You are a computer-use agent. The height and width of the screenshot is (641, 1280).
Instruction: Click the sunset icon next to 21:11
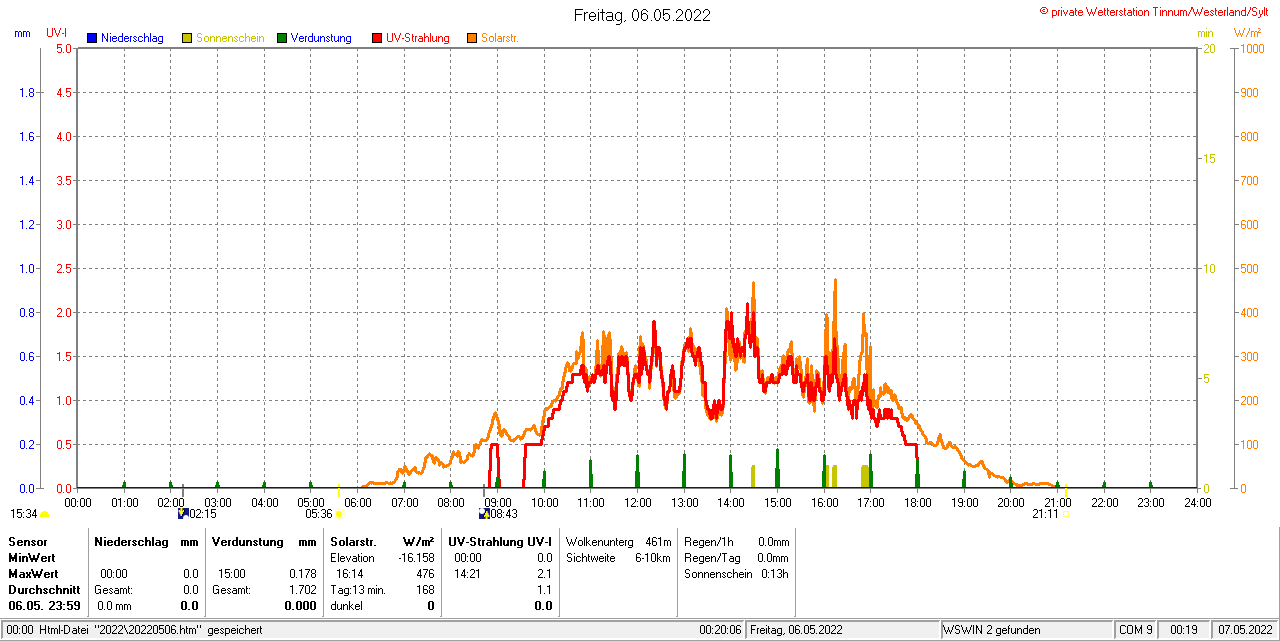[x=1066, y=514]
